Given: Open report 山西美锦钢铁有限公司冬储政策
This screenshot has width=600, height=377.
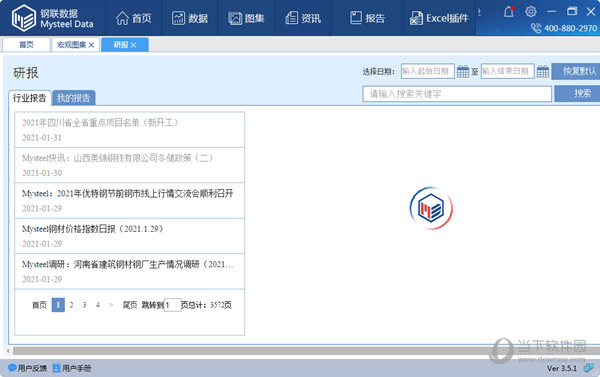Looking at the screenshot, I should 129,165.
